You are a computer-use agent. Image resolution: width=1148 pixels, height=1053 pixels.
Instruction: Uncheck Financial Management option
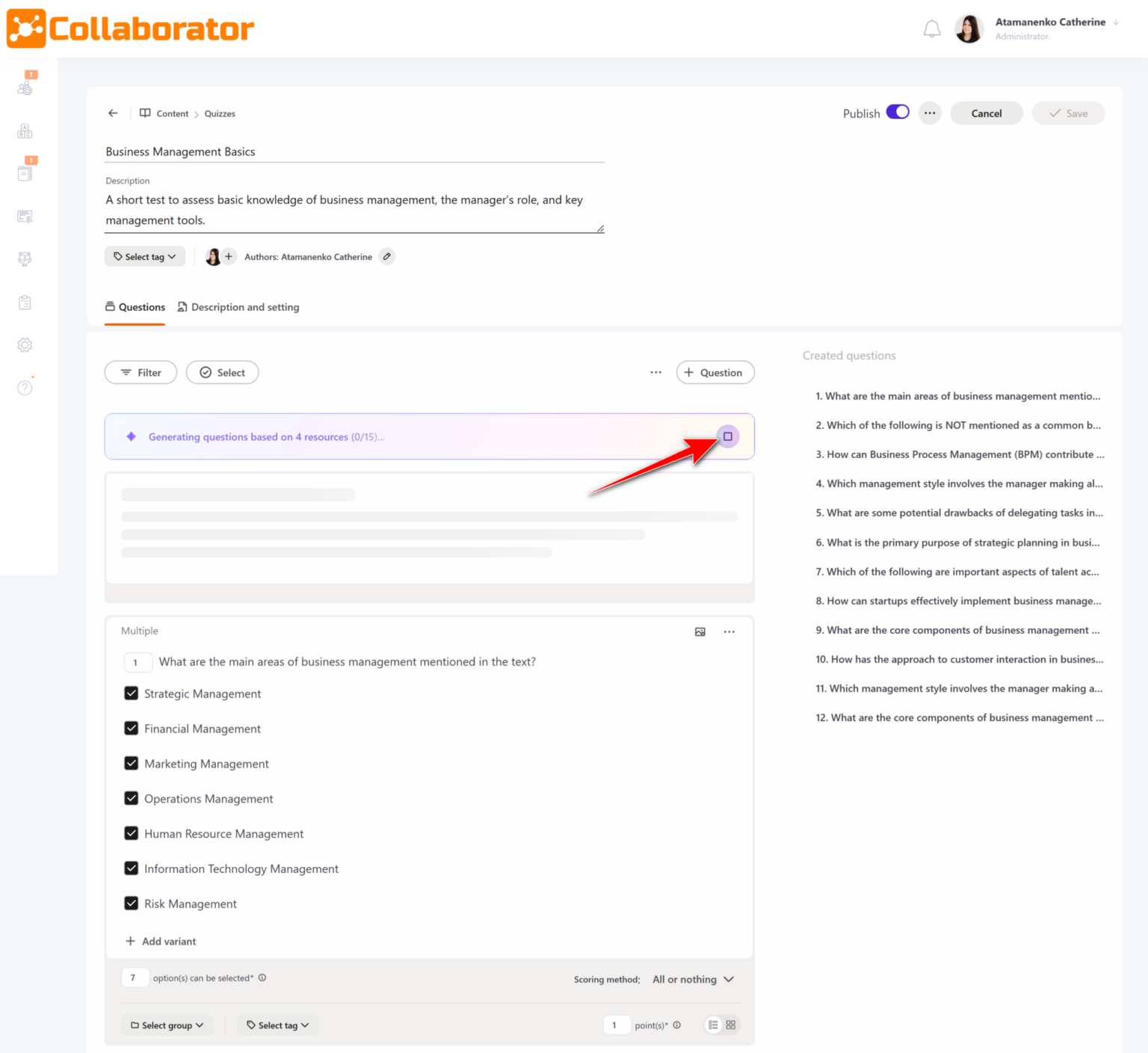(132, 729)
